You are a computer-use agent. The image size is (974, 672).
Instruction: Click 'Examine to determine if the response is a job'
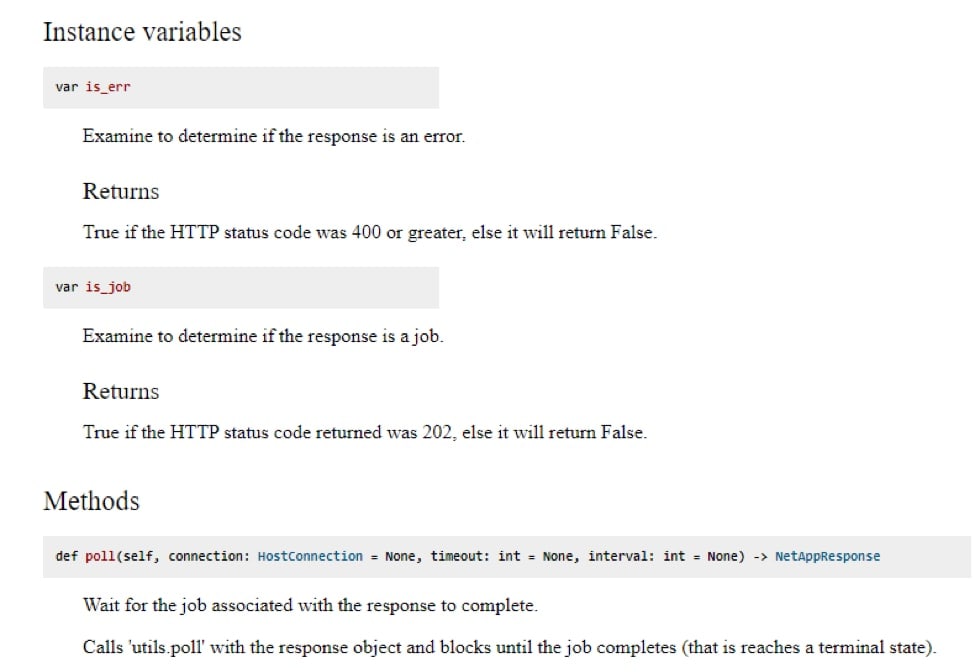pos(263,336)
